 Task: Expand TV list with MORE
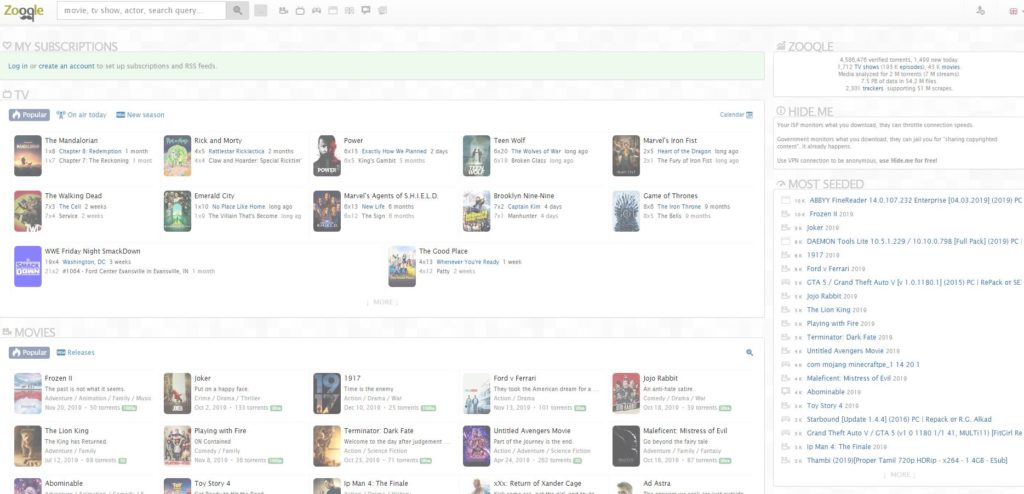coord(383,303)
